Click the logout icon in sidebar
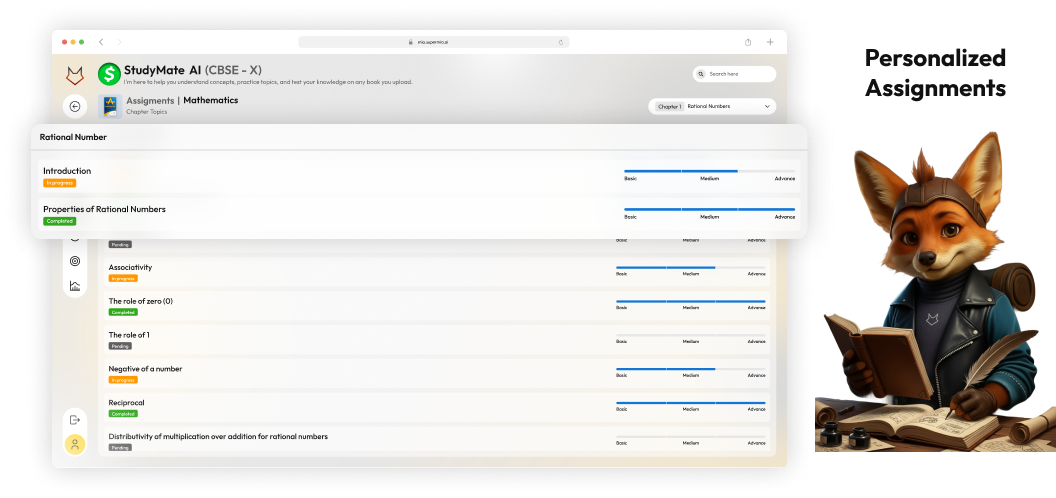This screenshot has height=498, width=1056. [x=75, y=420]
